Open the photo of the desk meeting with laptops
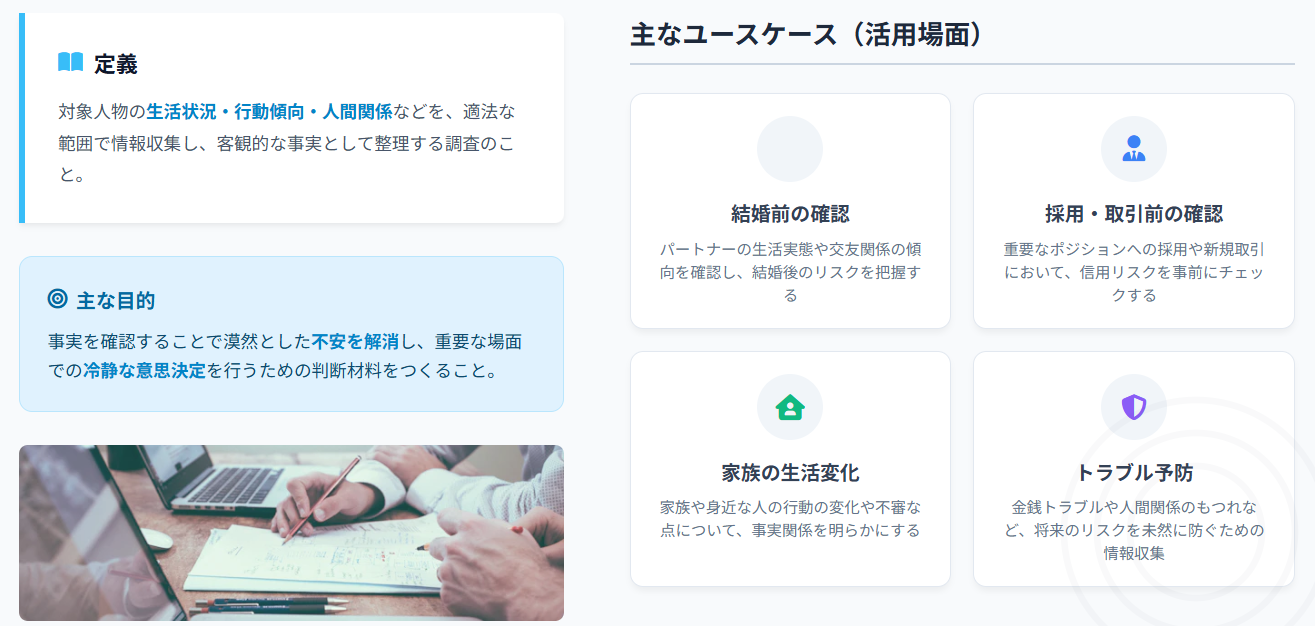The width and height of the screenshot is (1315, 626). pyautogui.click(x=291, y=533)
